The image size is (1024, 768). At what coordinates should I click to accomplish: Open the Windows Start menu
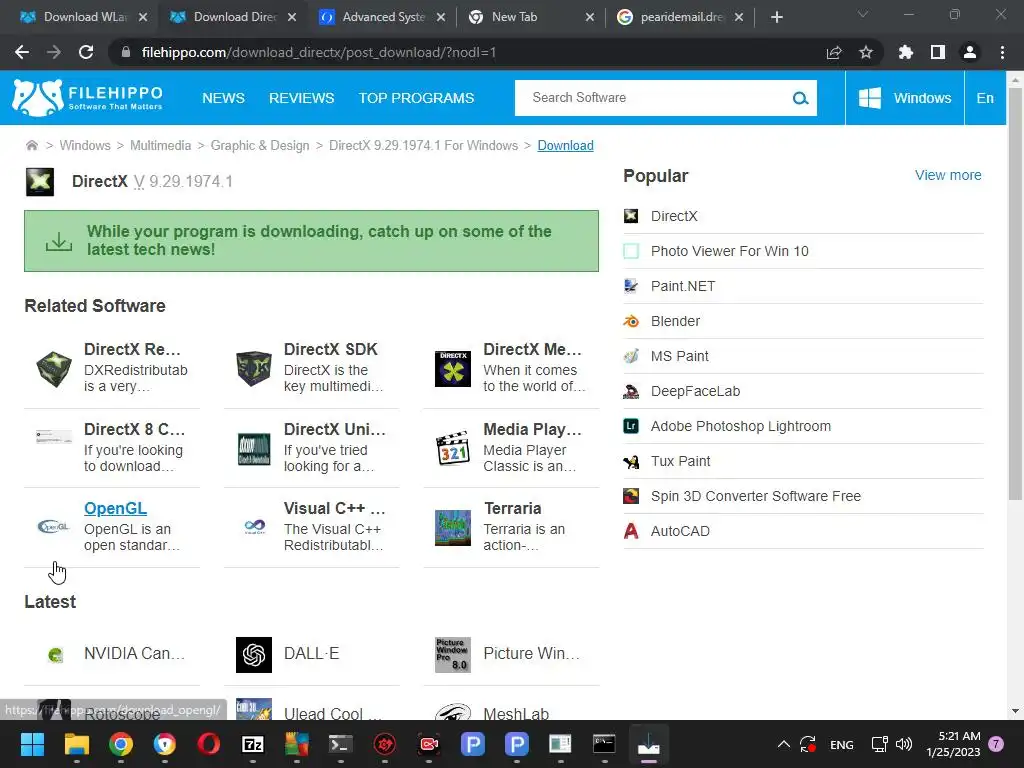click(x=32, y=744)
